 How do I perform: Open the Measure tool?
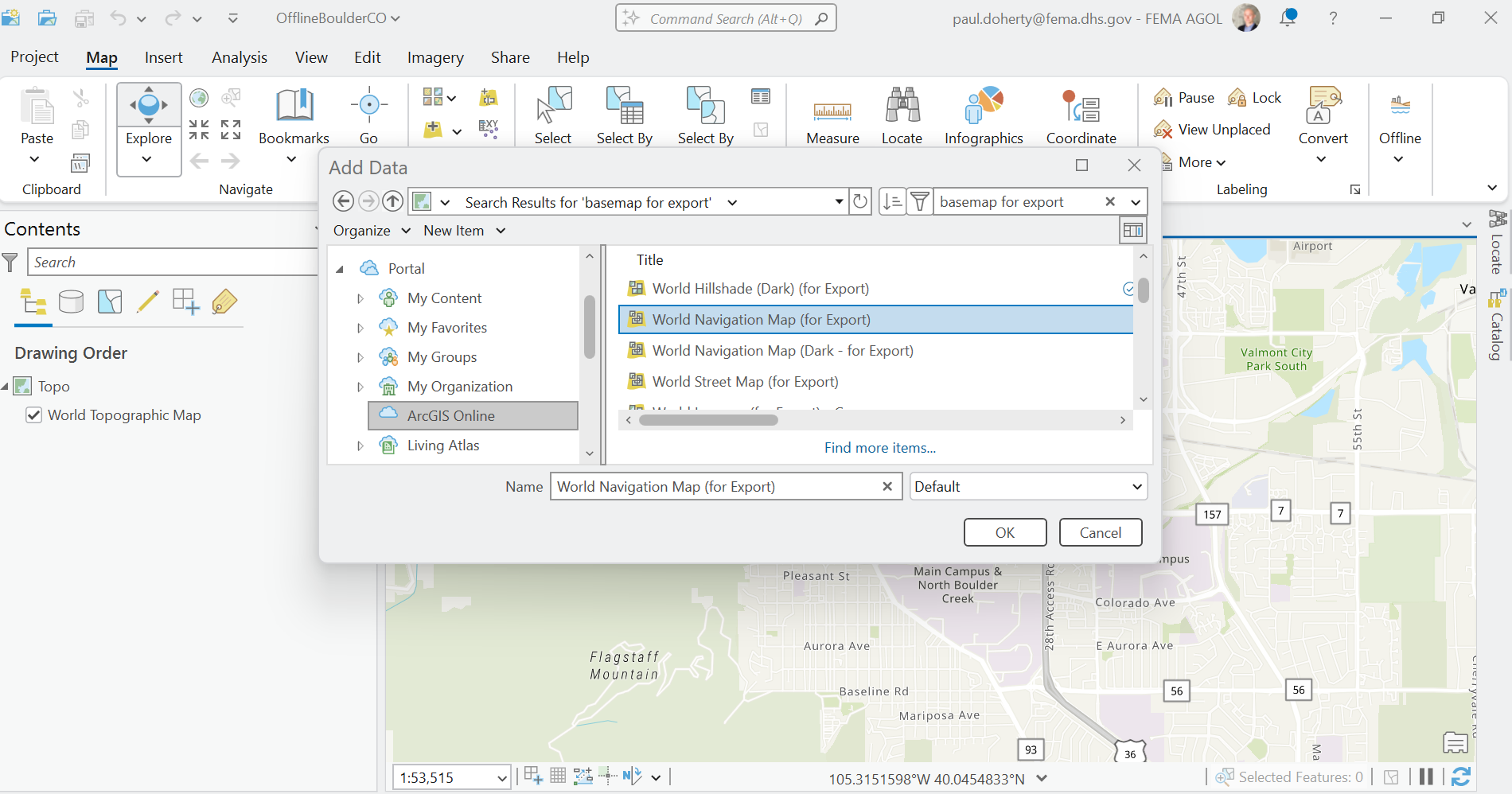(832, 117)
